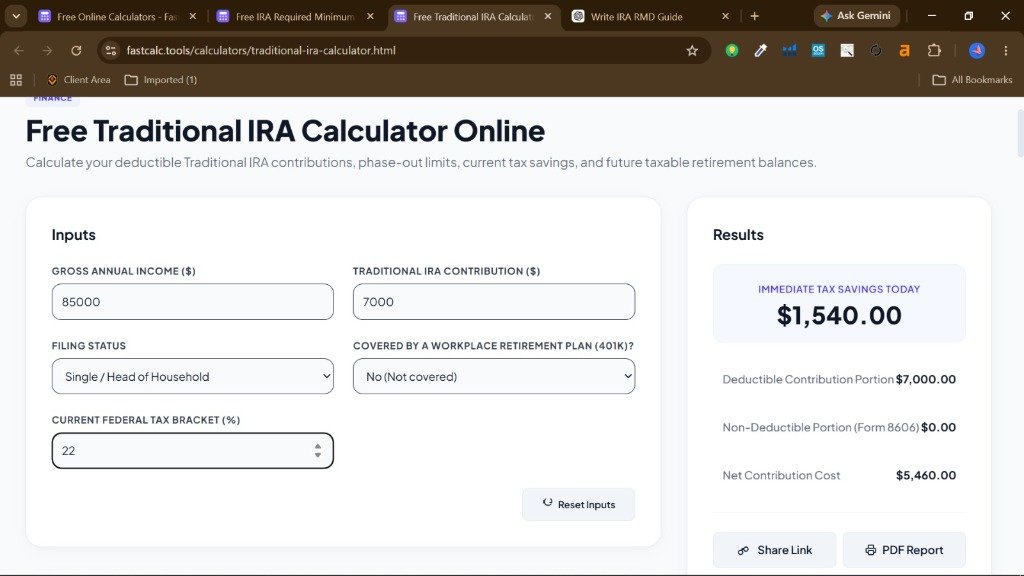Click the OS extension icon
The width and height of the screenshot is (1024, 576).
tap(818, 50)
